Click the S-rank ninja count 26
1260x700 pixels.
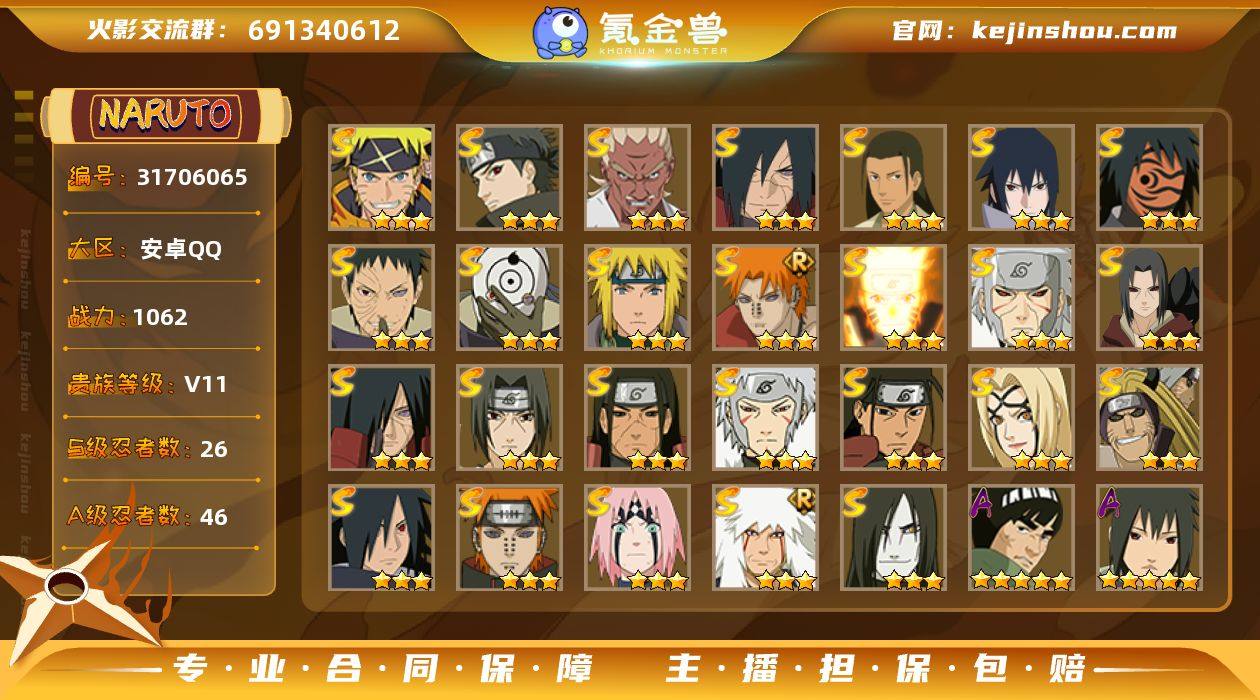point(214,449)
